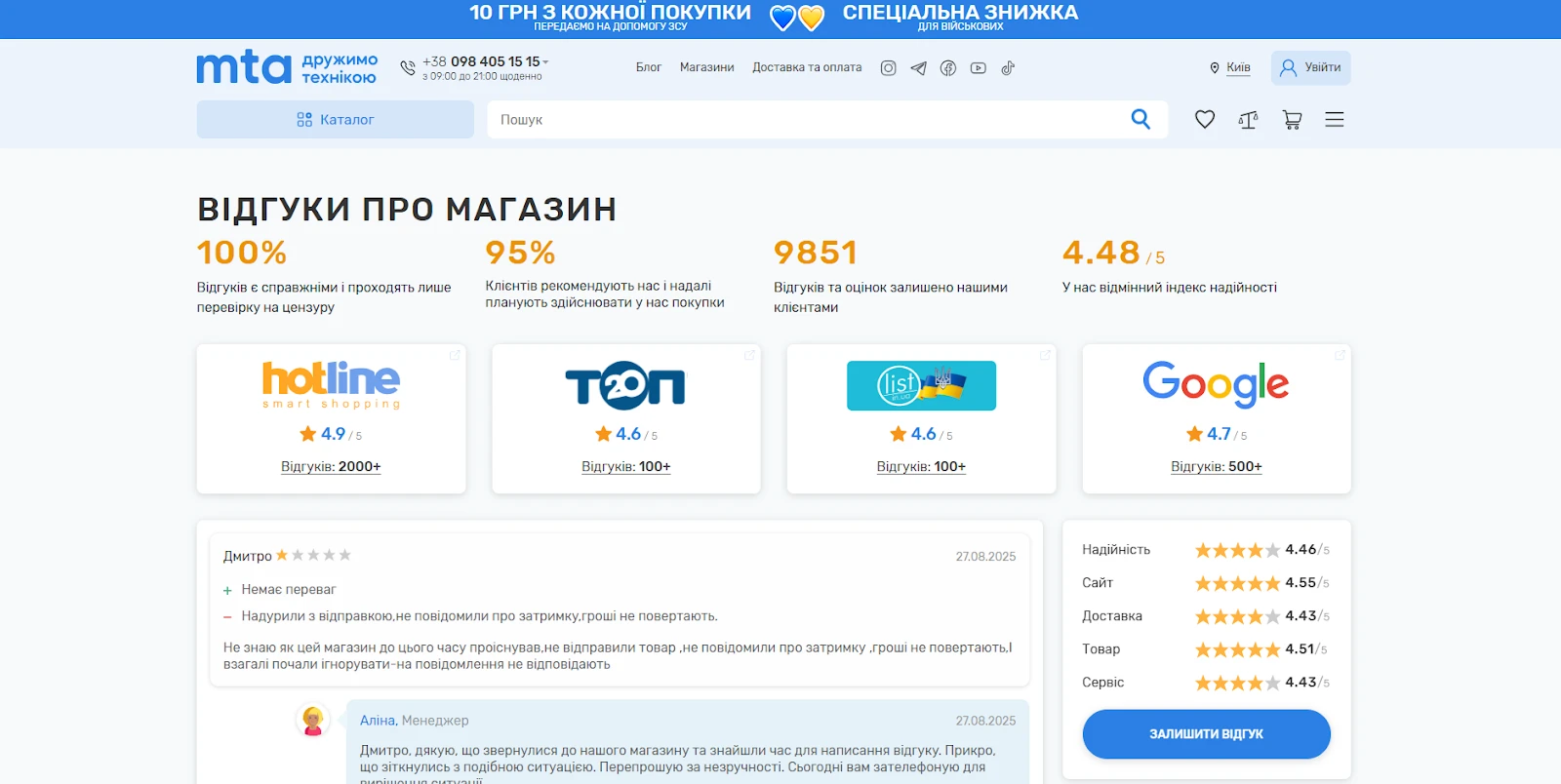Click the search magnifier icon
1561x784 pixels.
(1141, 119)
